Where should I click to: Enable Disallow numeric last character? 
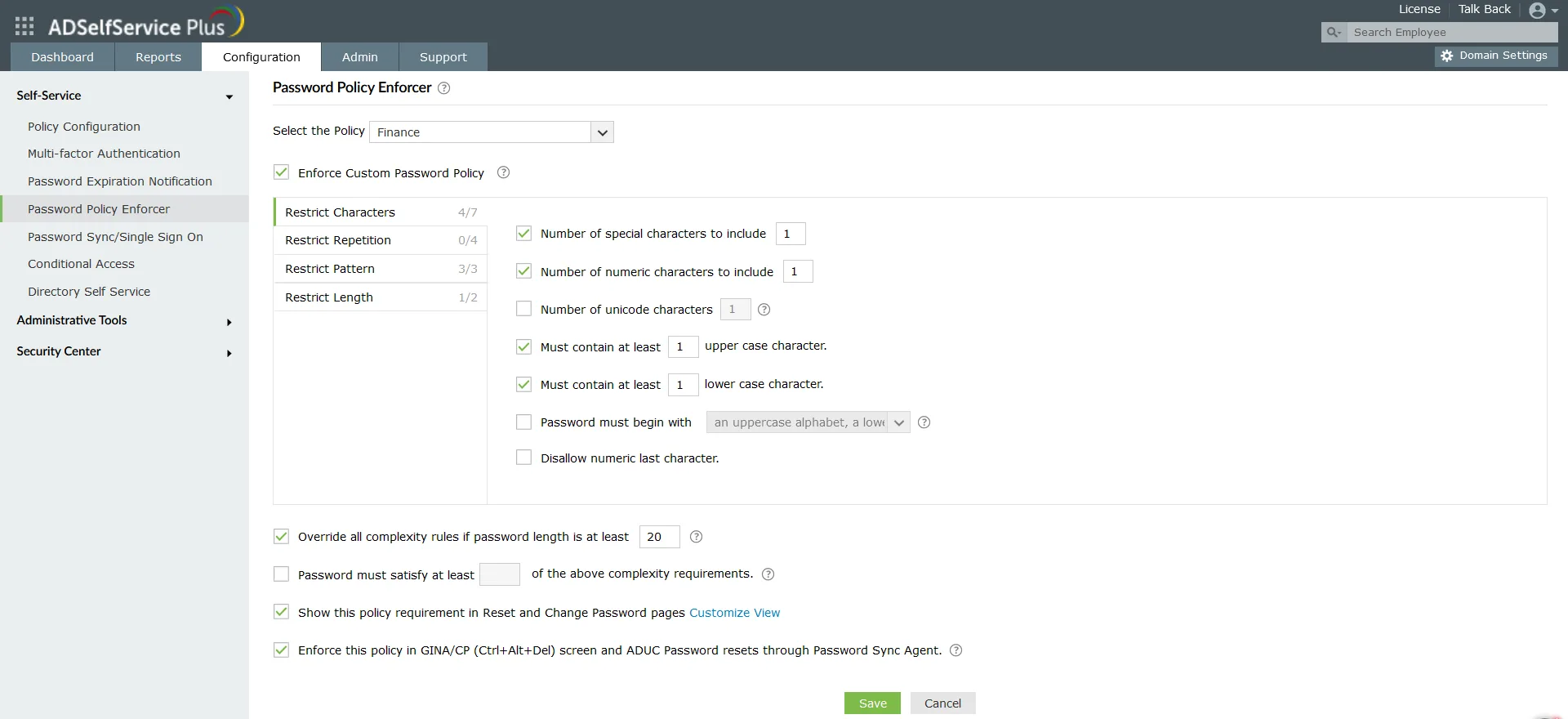pos(524,458)
